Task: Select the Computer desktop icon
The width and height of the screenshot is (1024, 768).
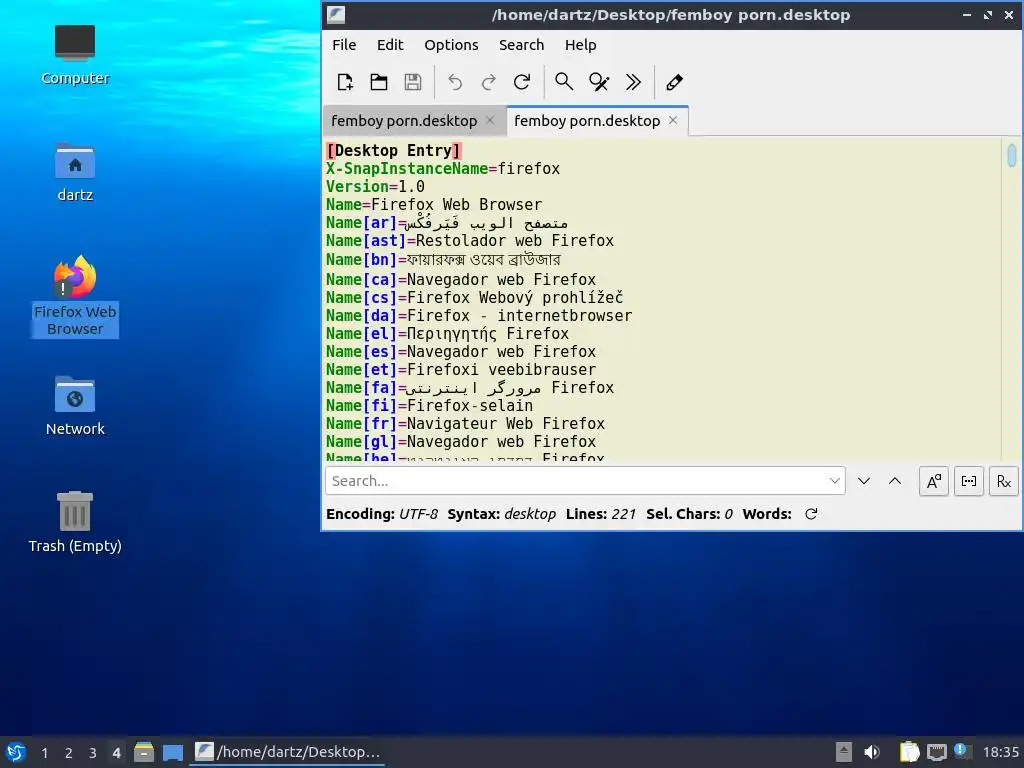Action: click(x=75, y=54)
